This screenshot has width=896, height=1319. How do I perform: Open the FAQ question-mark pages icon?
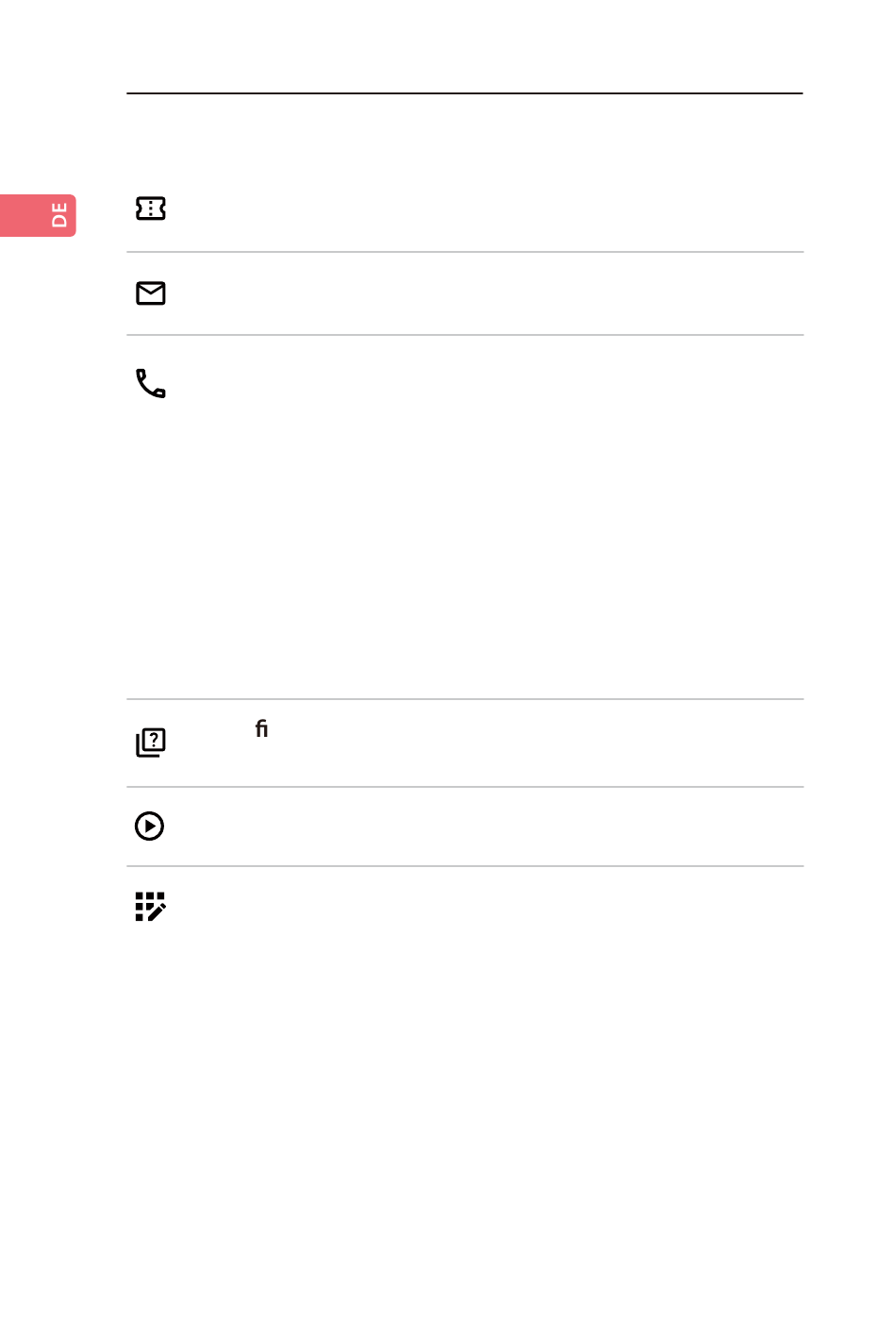(x=151, y=743)
